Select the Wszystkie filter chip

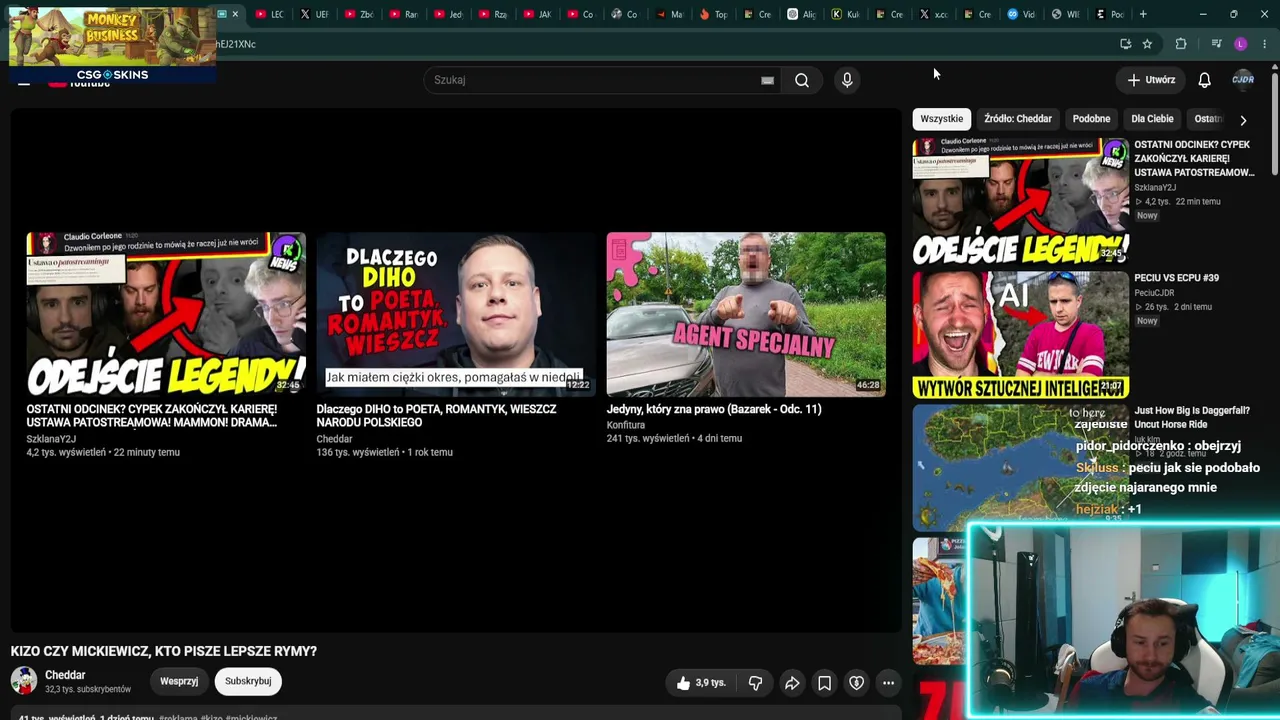pos(942,119)
